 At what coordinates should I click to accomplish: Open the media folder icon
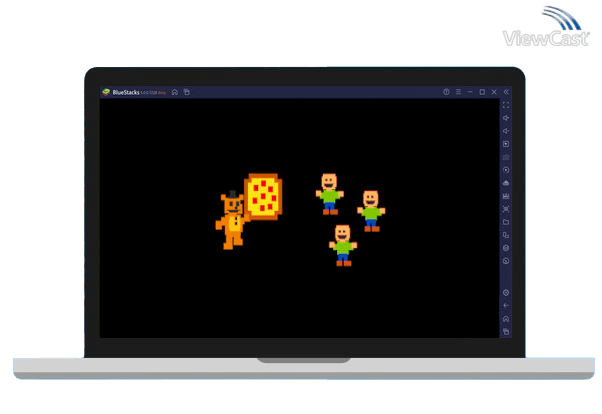click(x=506, y=222)
